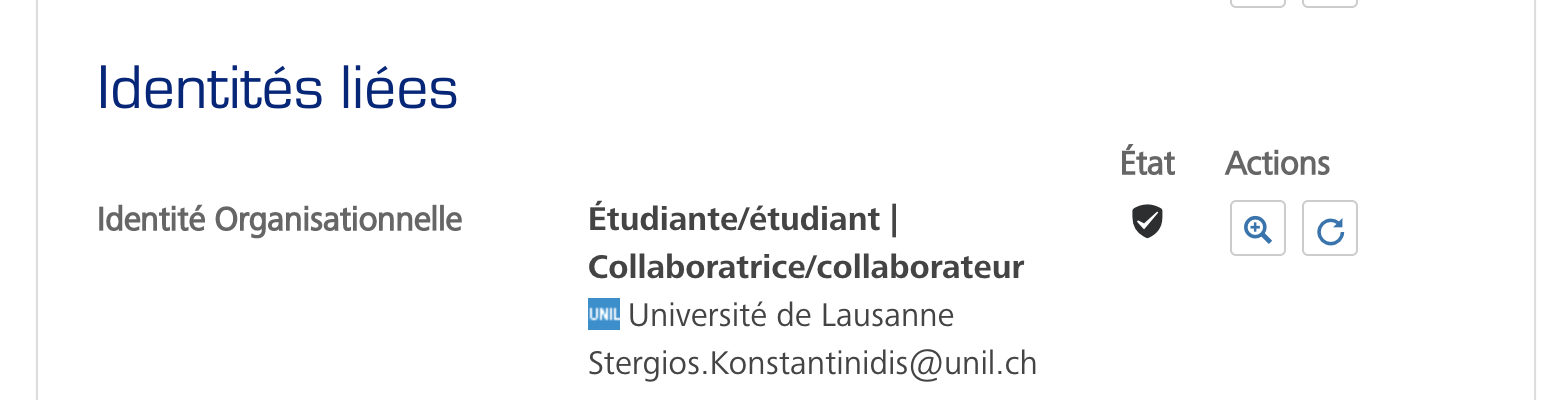
Task: Click the UNIL logo badge
Action: coord(604,314)
